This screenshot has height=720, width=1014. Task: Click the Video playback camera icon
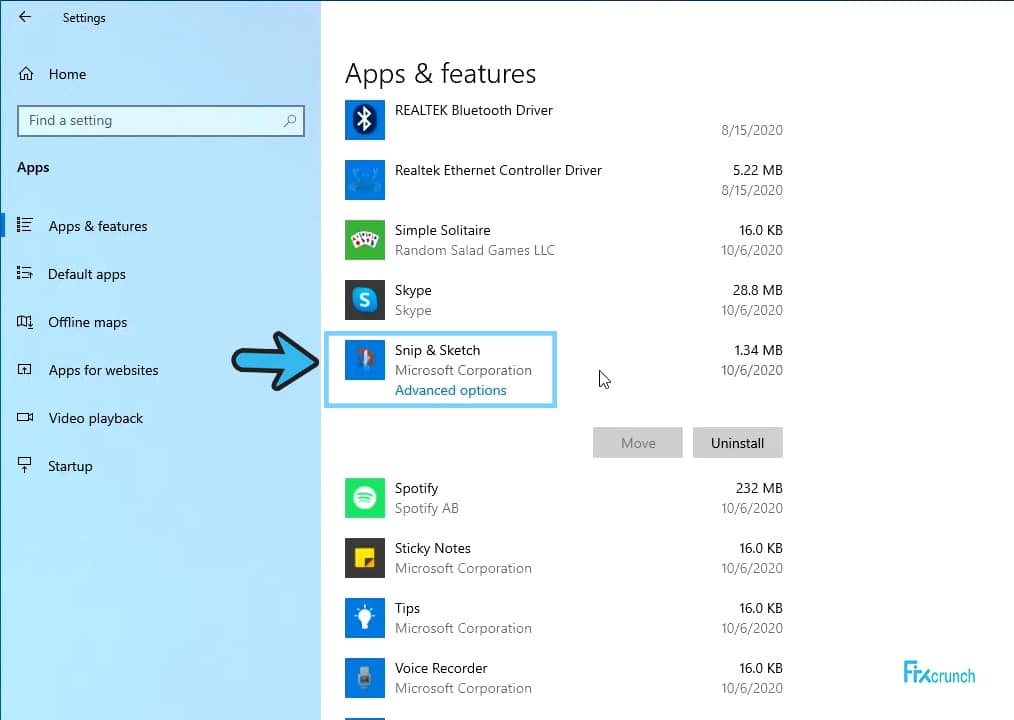(x=25, y=417)
